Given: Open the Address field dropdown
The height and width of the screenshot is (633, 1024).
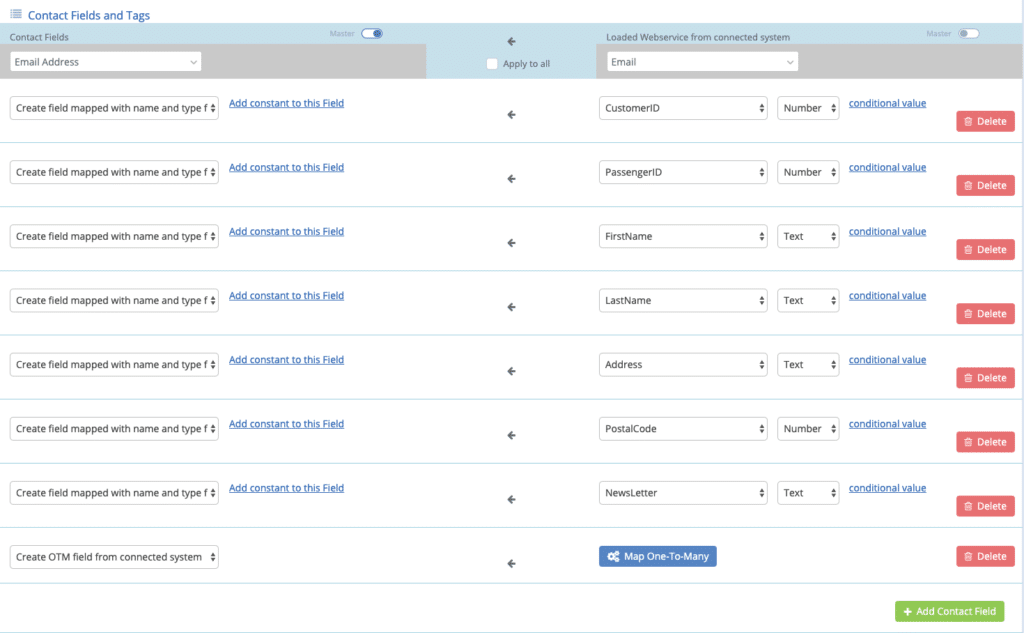Looking at the screenshot, I should point(683,364).
